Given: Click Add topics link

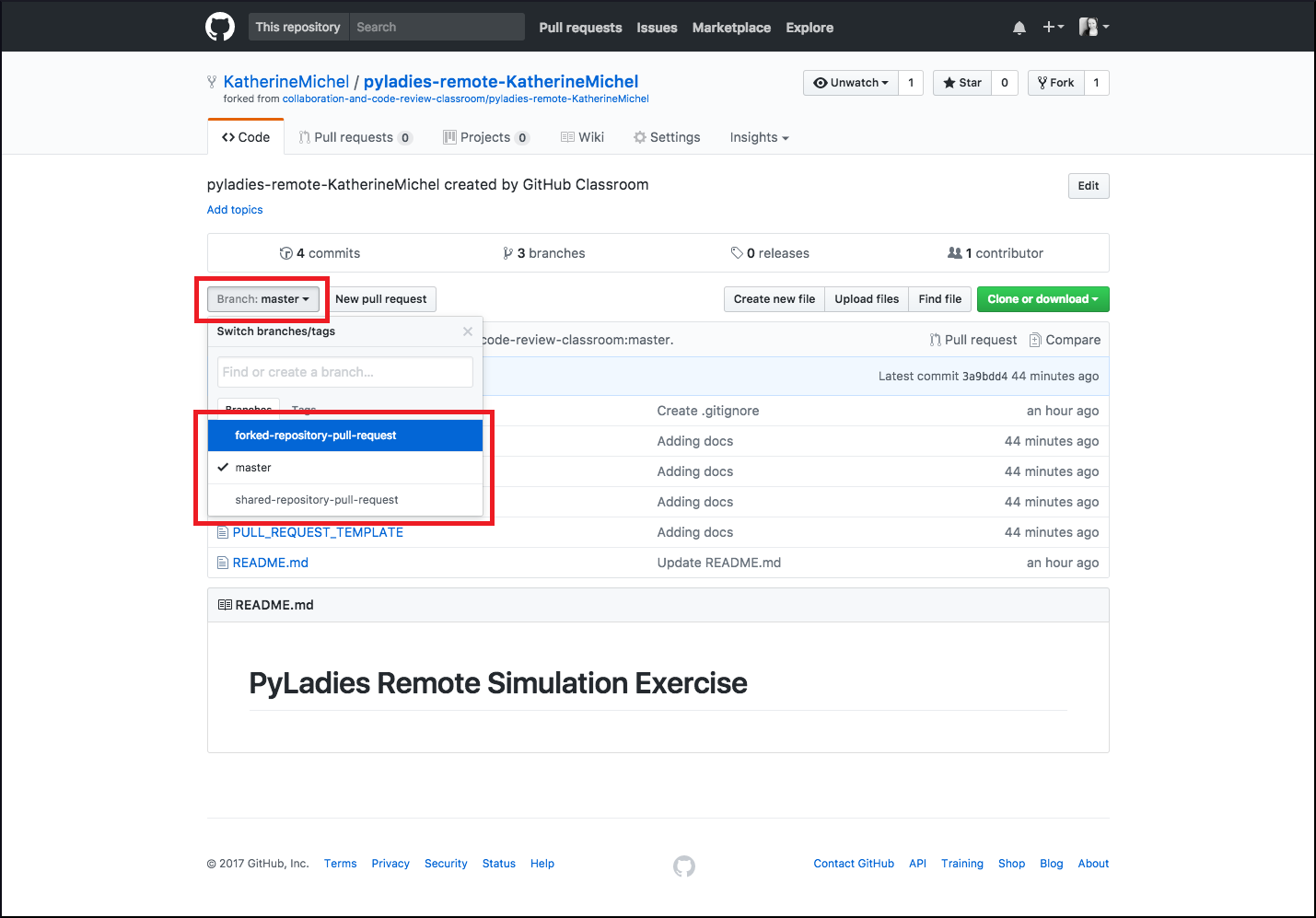Looking at the screenshot, I should pyautogui.click(x=235, y=210).
